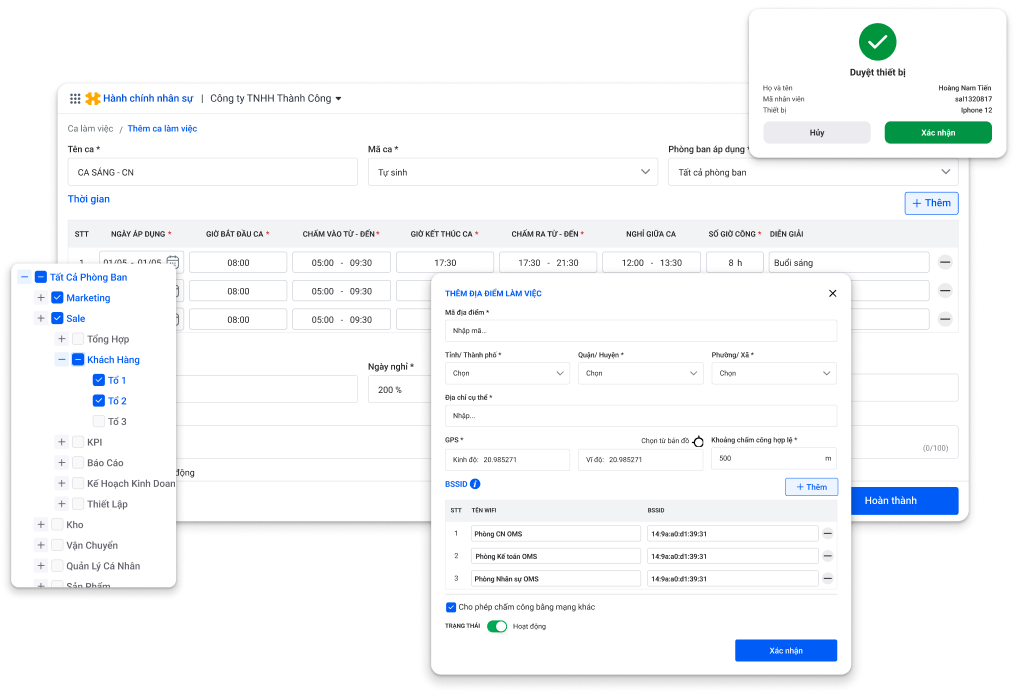This screenshot has width=1021, height=694.
Task: Expand the Kho tree node
Action: click(41, 524)
